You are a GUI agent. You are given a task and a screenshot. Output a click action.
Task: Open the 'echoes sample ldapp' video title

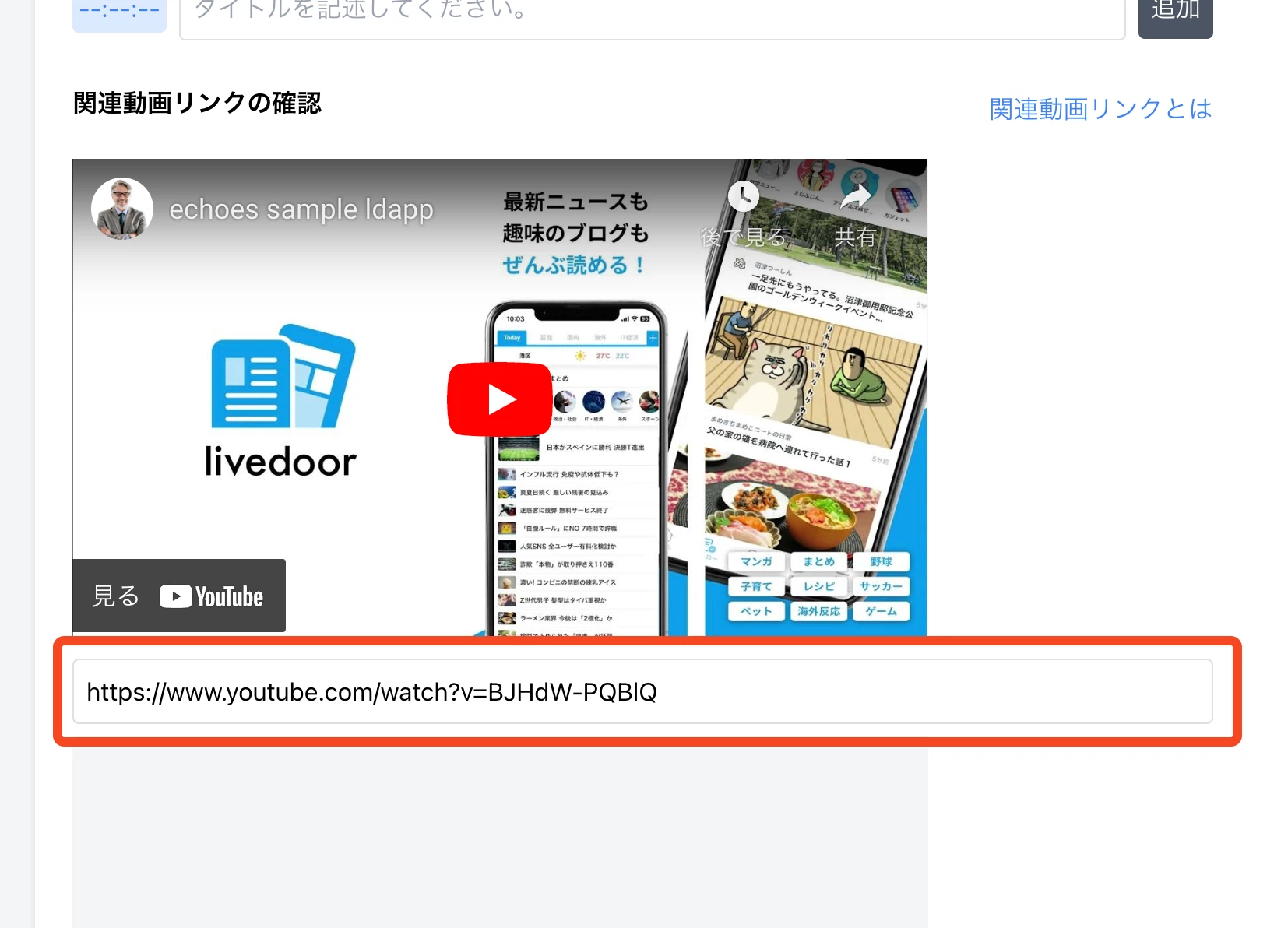pos(301,209)
